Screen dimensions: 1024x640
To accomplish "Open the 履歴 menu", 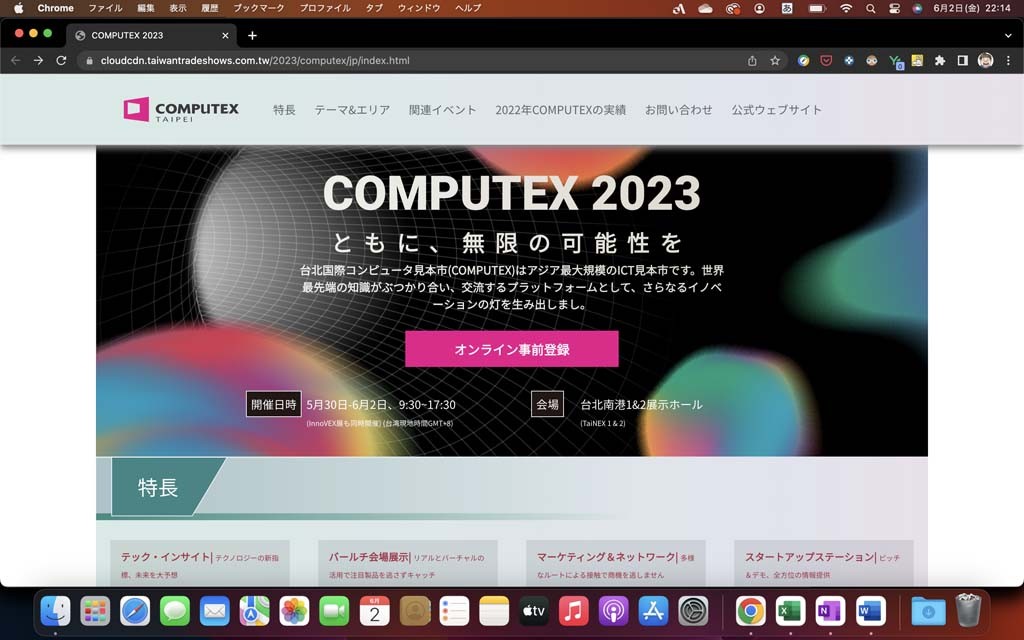I will point(209,8).
